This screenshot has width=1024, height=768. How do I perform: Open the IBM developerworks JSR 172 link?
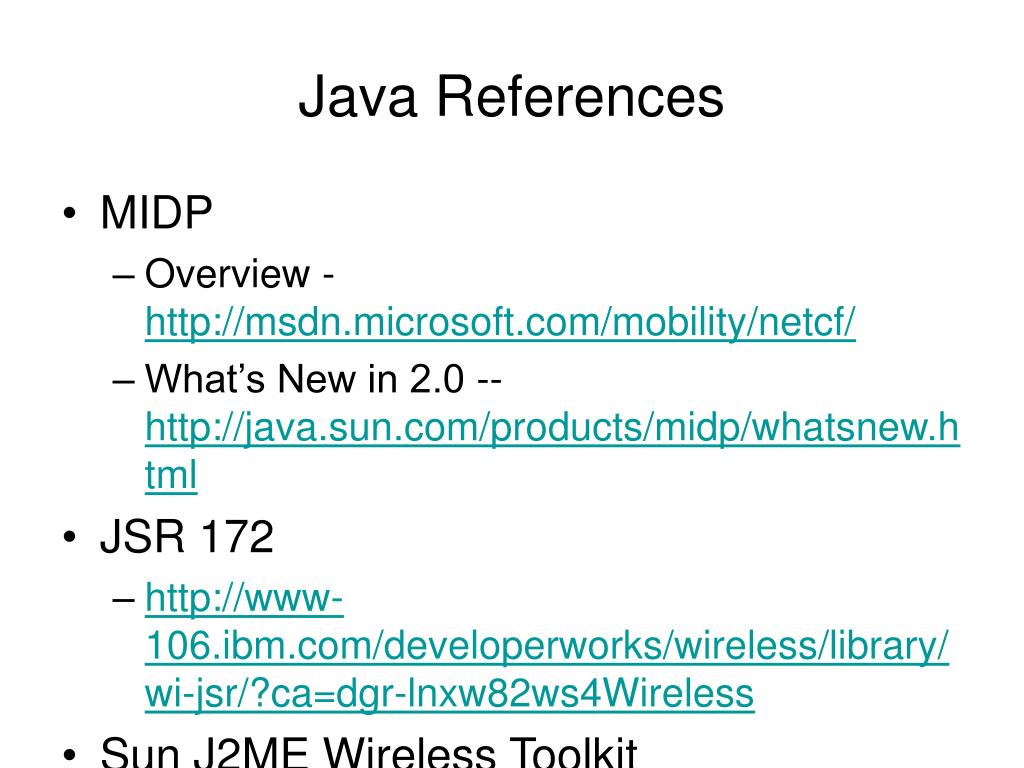[547, 645]
